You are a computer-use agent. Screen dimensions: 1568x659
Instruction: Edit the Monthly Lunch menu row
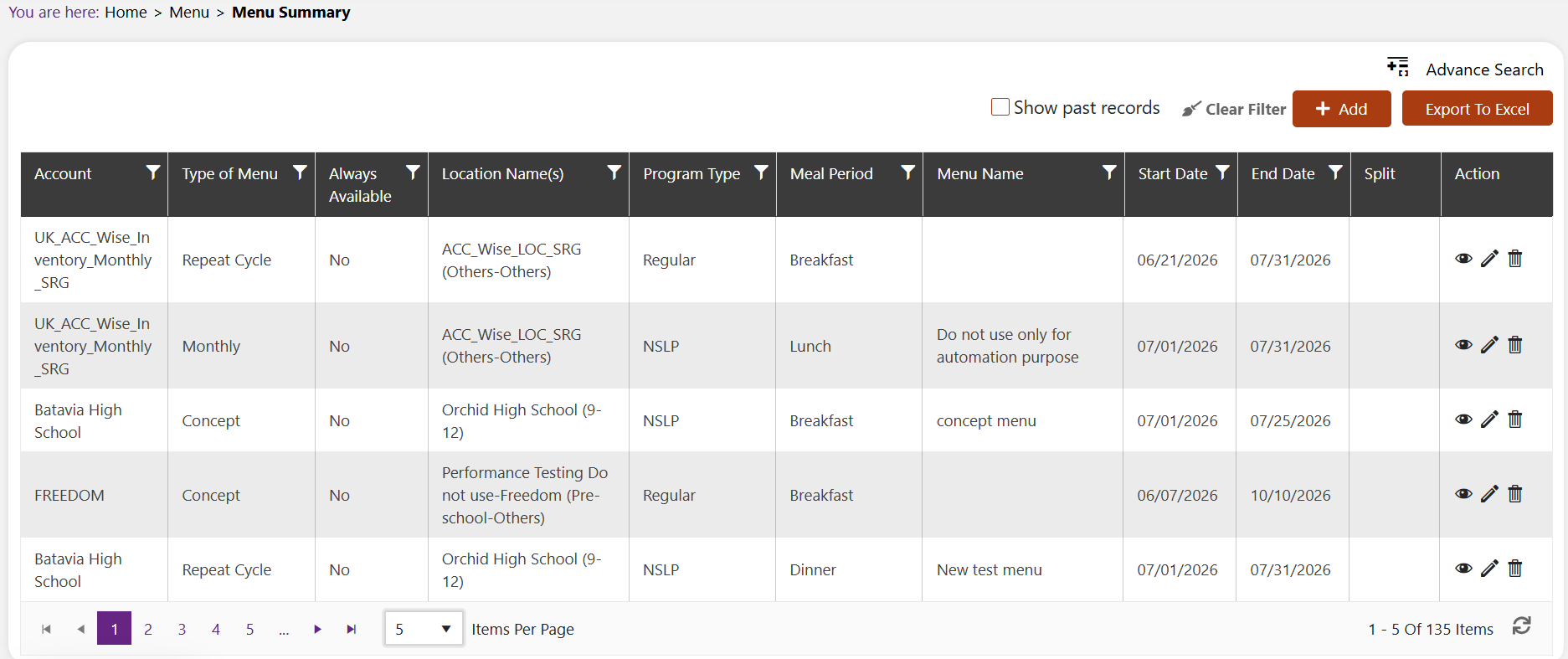1489,345
